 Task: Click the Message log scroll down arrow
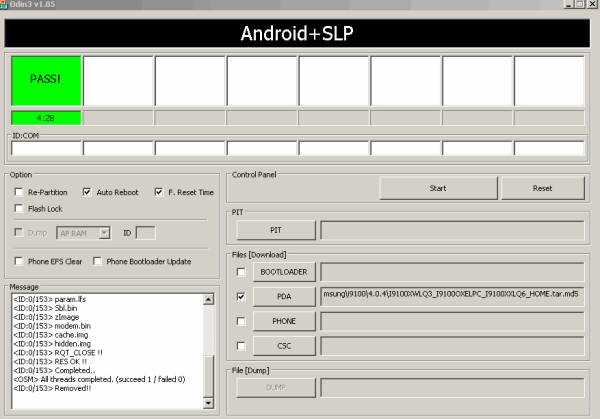(208, 403)
